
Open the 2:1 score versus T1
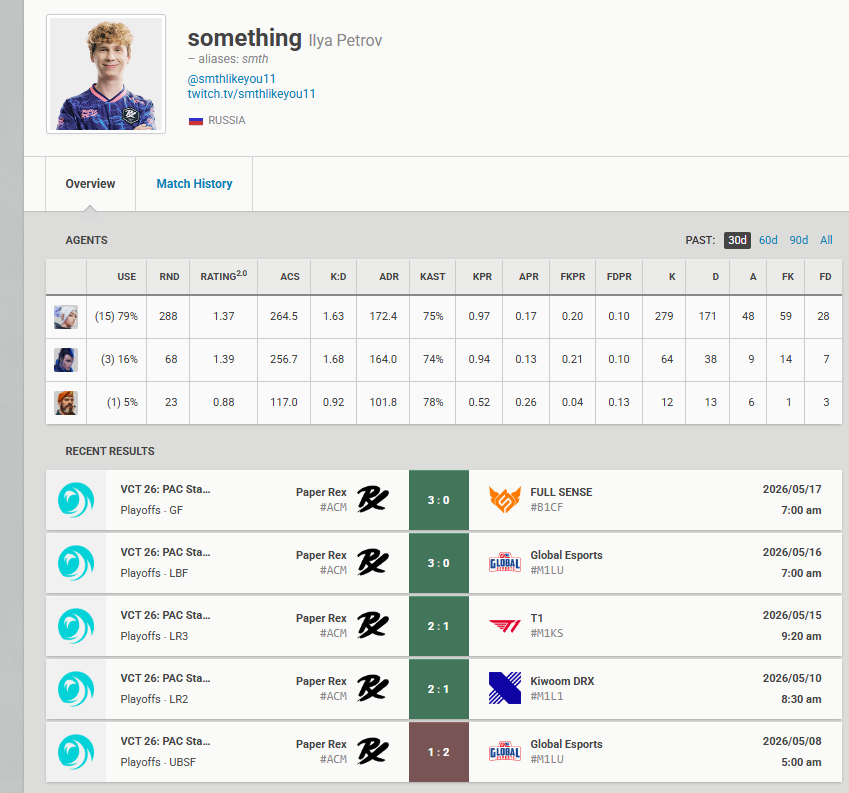[439, 626]
